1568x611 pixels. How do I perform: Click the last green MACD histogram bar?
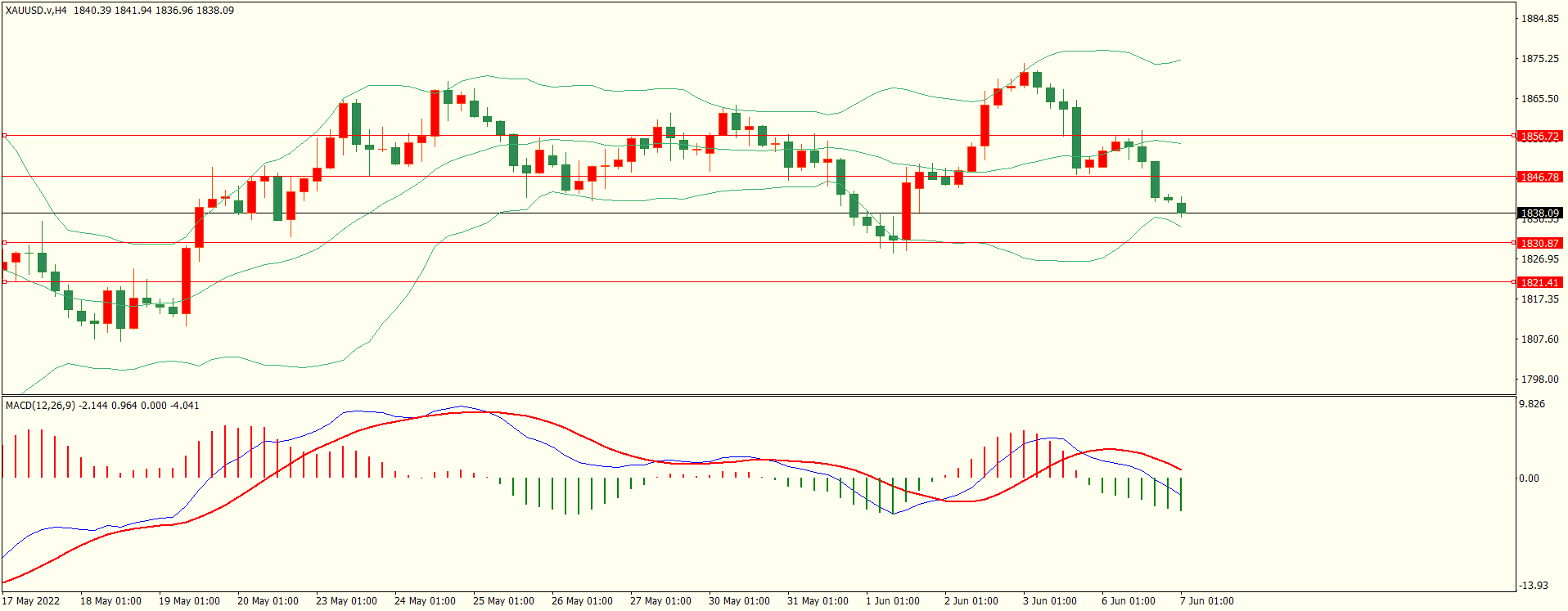[x=1181, y=495]
